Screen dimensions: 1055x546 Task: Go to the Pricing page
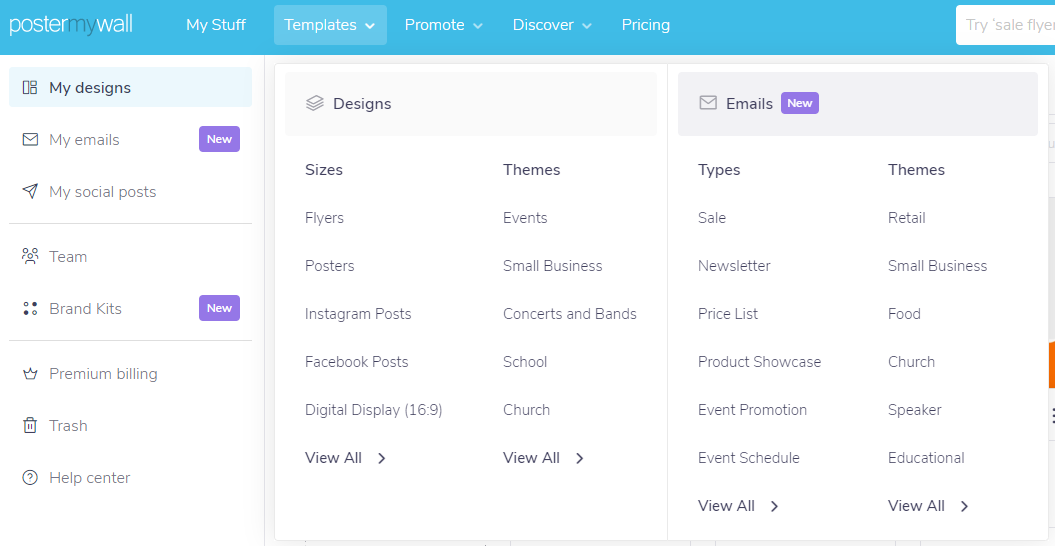click(645, 25)
